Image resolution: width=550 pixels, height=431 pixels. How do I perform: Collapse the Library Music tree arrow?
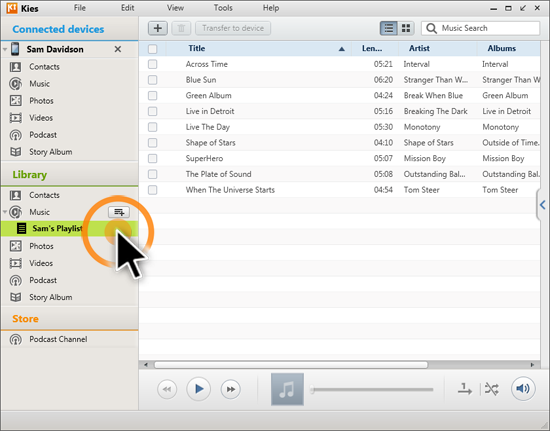pyautogui.click(x=5, y=212)
